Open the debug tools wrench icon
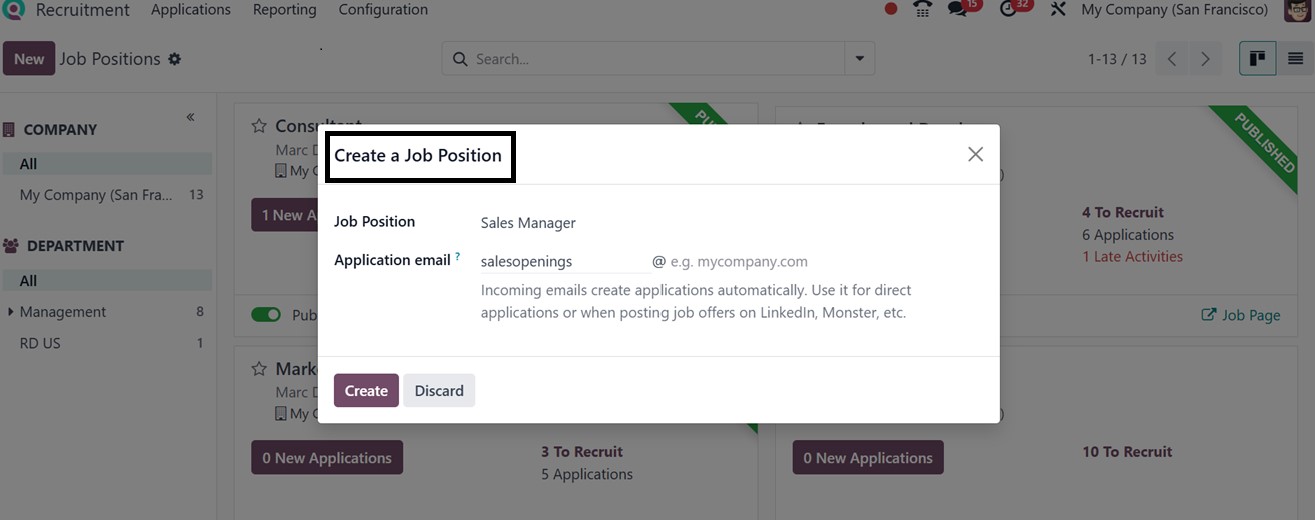 coord(1058,10)
